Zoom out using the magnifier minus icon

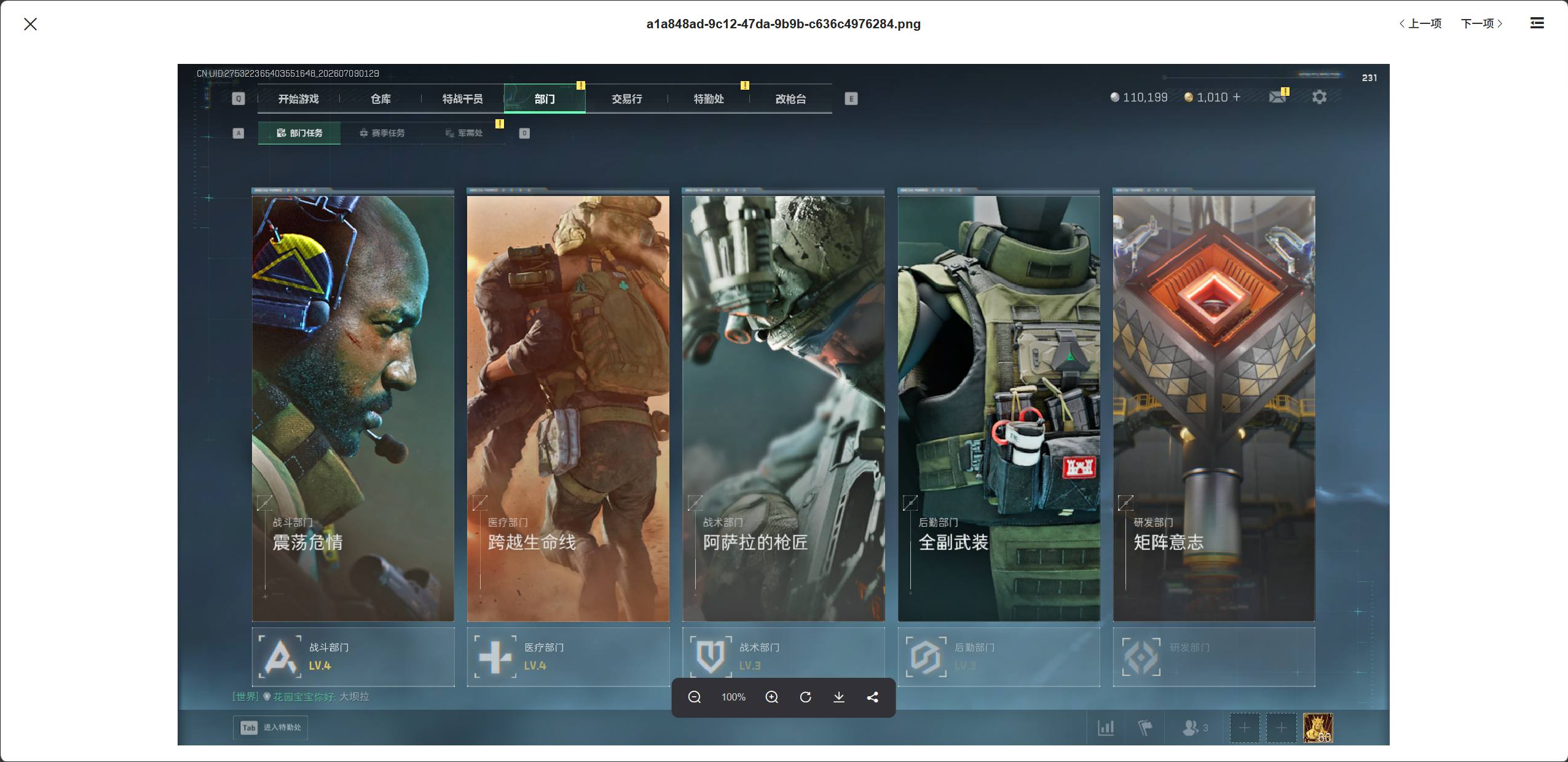click(695, 697)
